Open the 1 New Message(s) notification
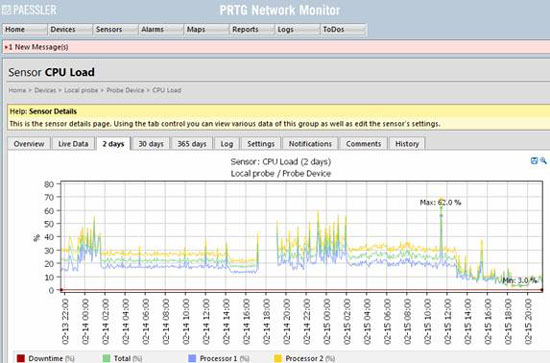550x363 pixels. click(37, 47)
